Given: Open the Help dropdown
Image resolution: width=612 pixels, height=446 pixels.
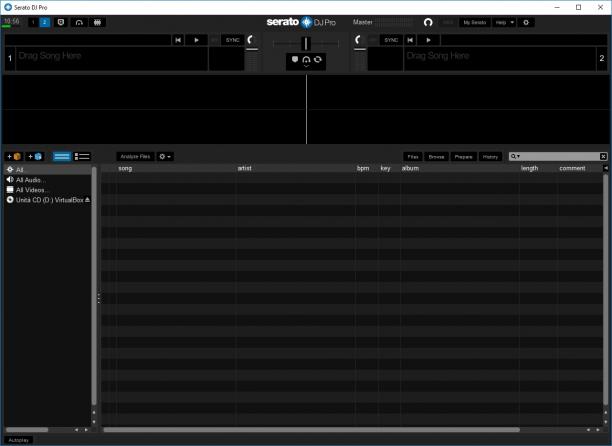Looking at the screenshot, I should (504, 23).
